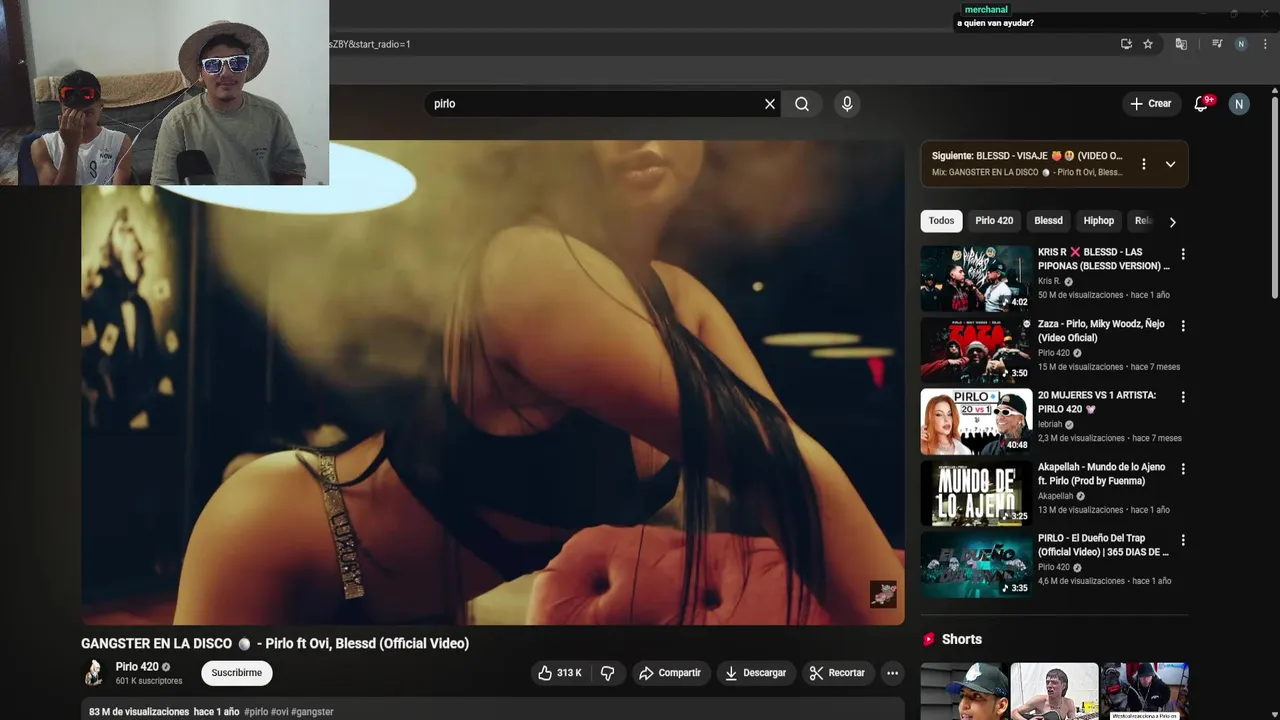Install app icon in address bar
Viewport: 1280px width, 720px height.
point(1126,44)
